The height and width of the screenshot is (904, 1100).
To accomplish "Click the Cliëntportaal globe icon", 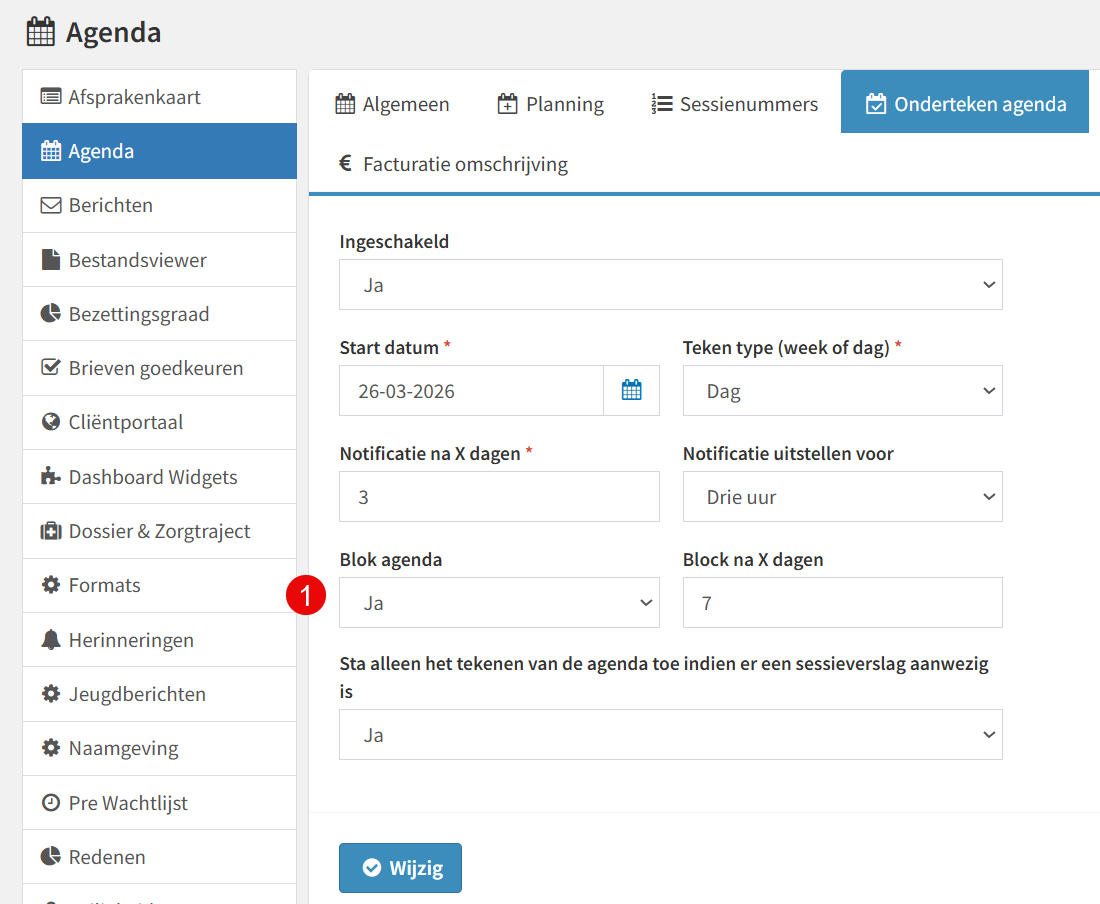I will 51,421.
